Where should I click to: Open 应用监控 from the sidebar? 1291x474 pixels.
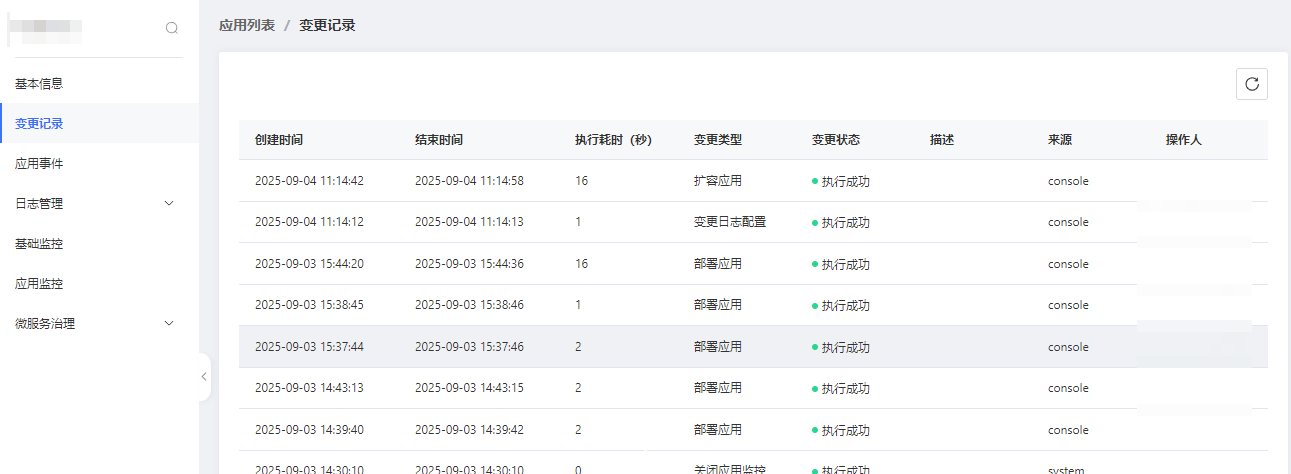tap(39, 283)
